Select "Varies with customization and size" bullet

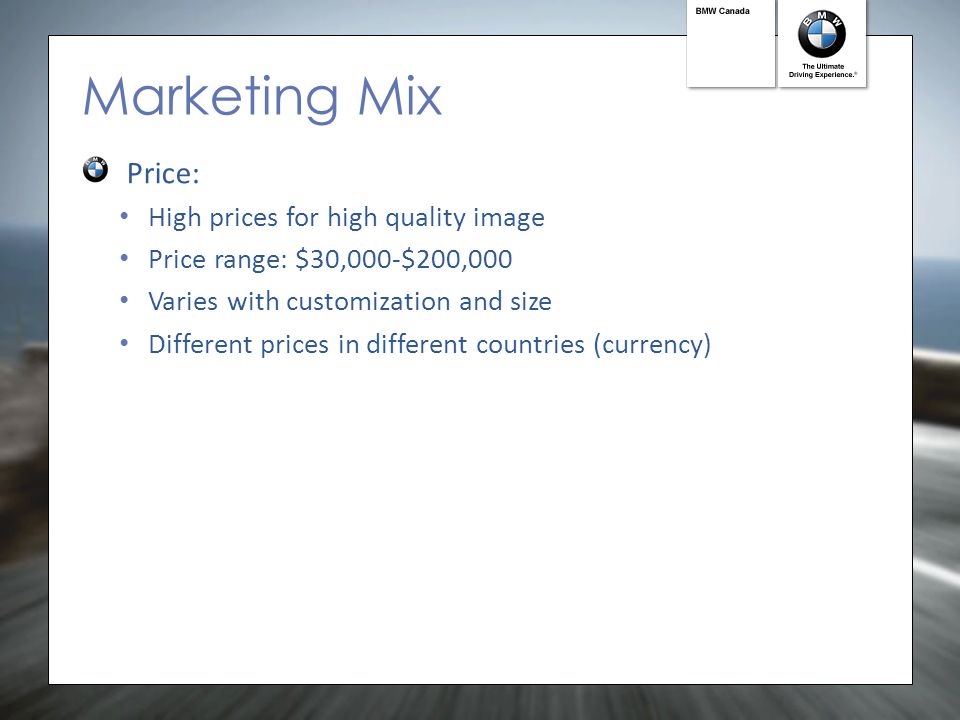pyautogui.click(x=350, y=301)
